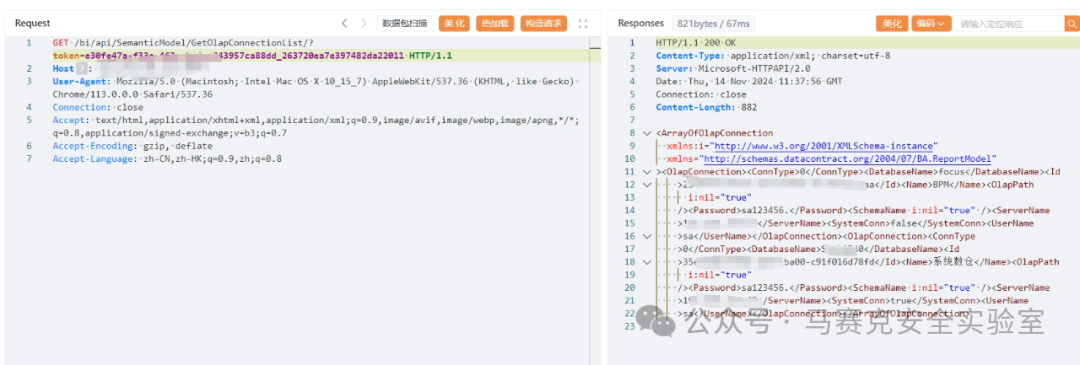Collapse the fold chevron at response line 11
The image size is (1080, 365).
pos(646,171)
